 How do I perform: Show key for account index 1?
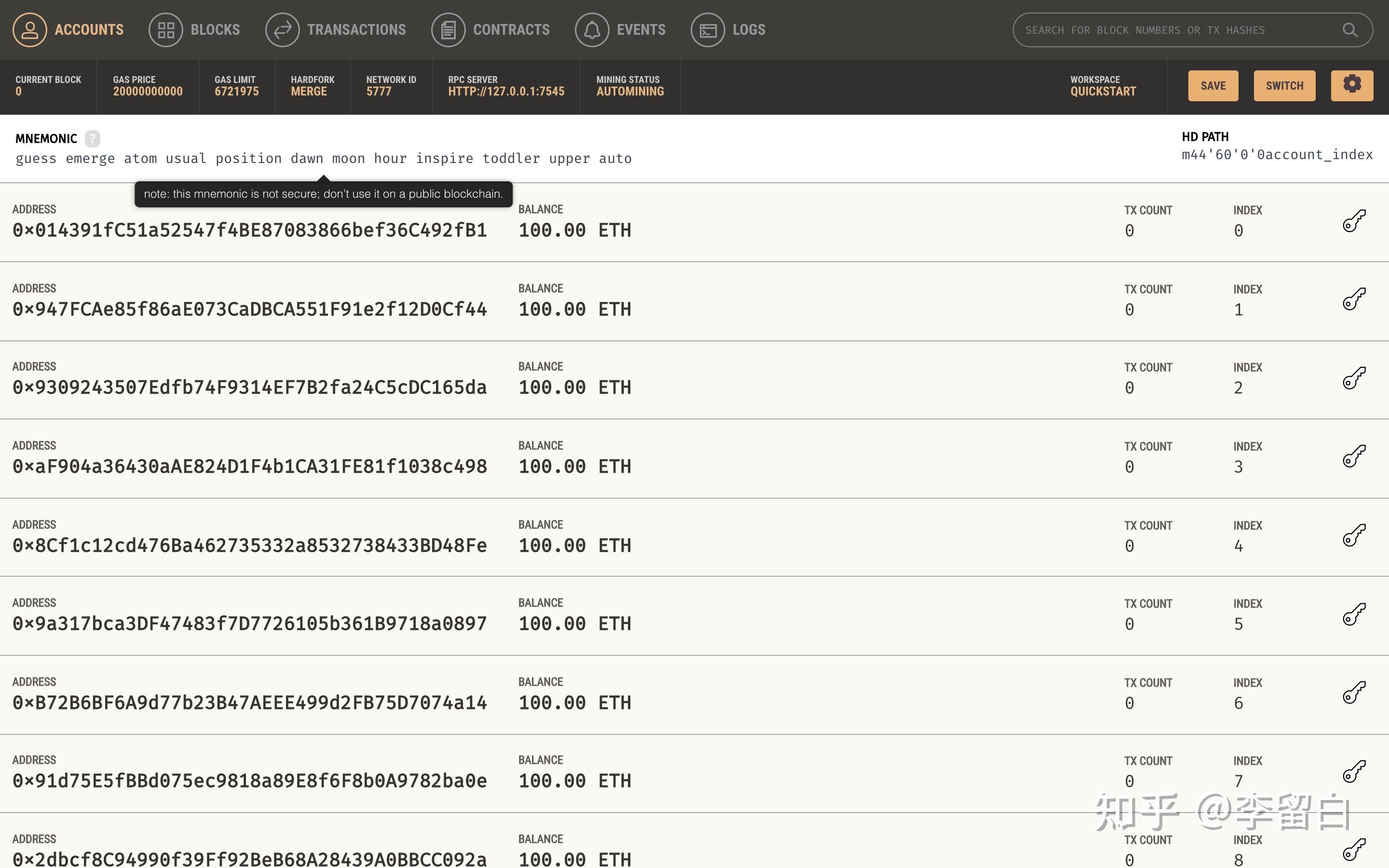point(1354,299)
